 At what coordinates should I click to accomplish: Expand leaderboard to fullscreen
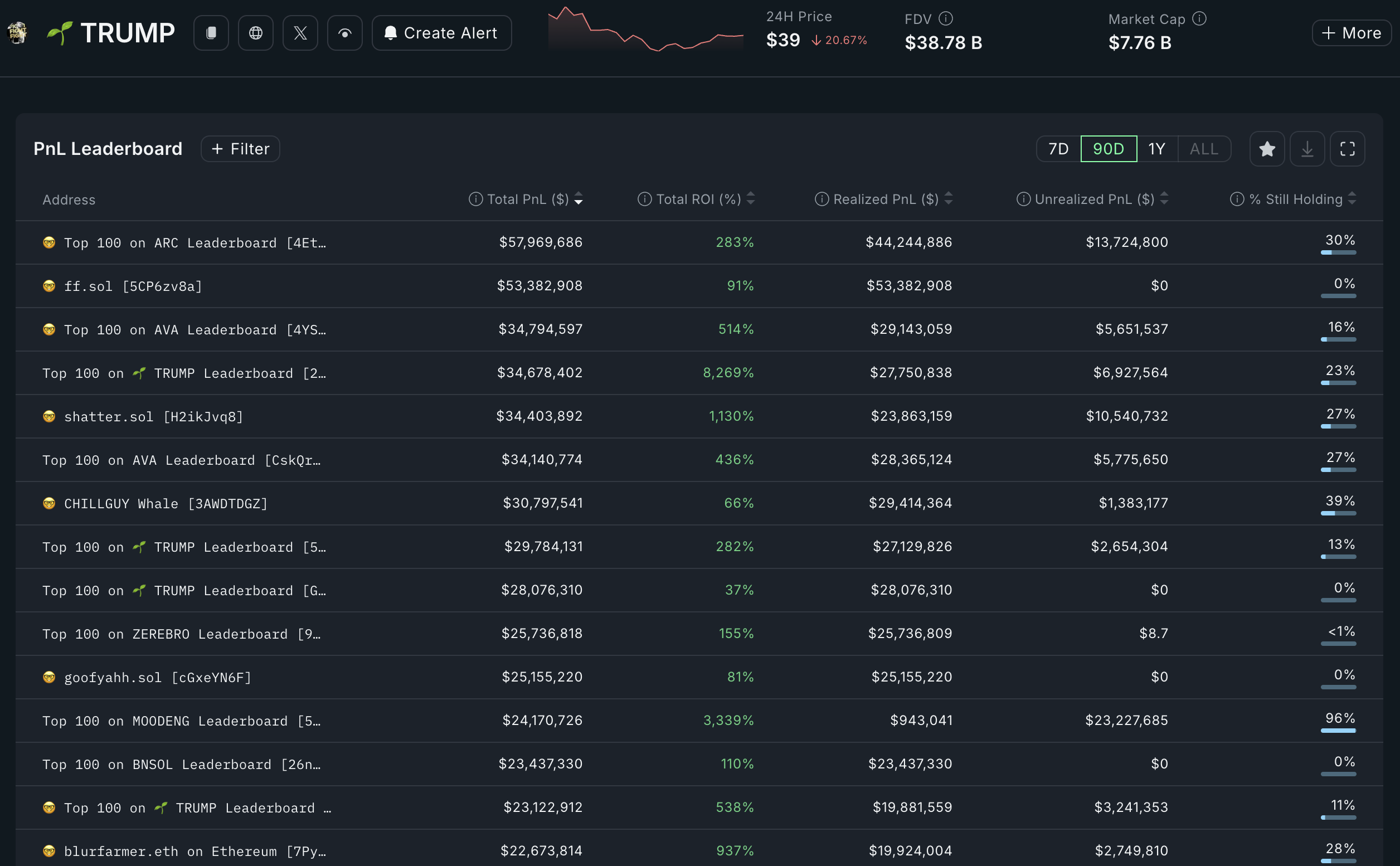pyautogui.click(x=1347, y=149)
